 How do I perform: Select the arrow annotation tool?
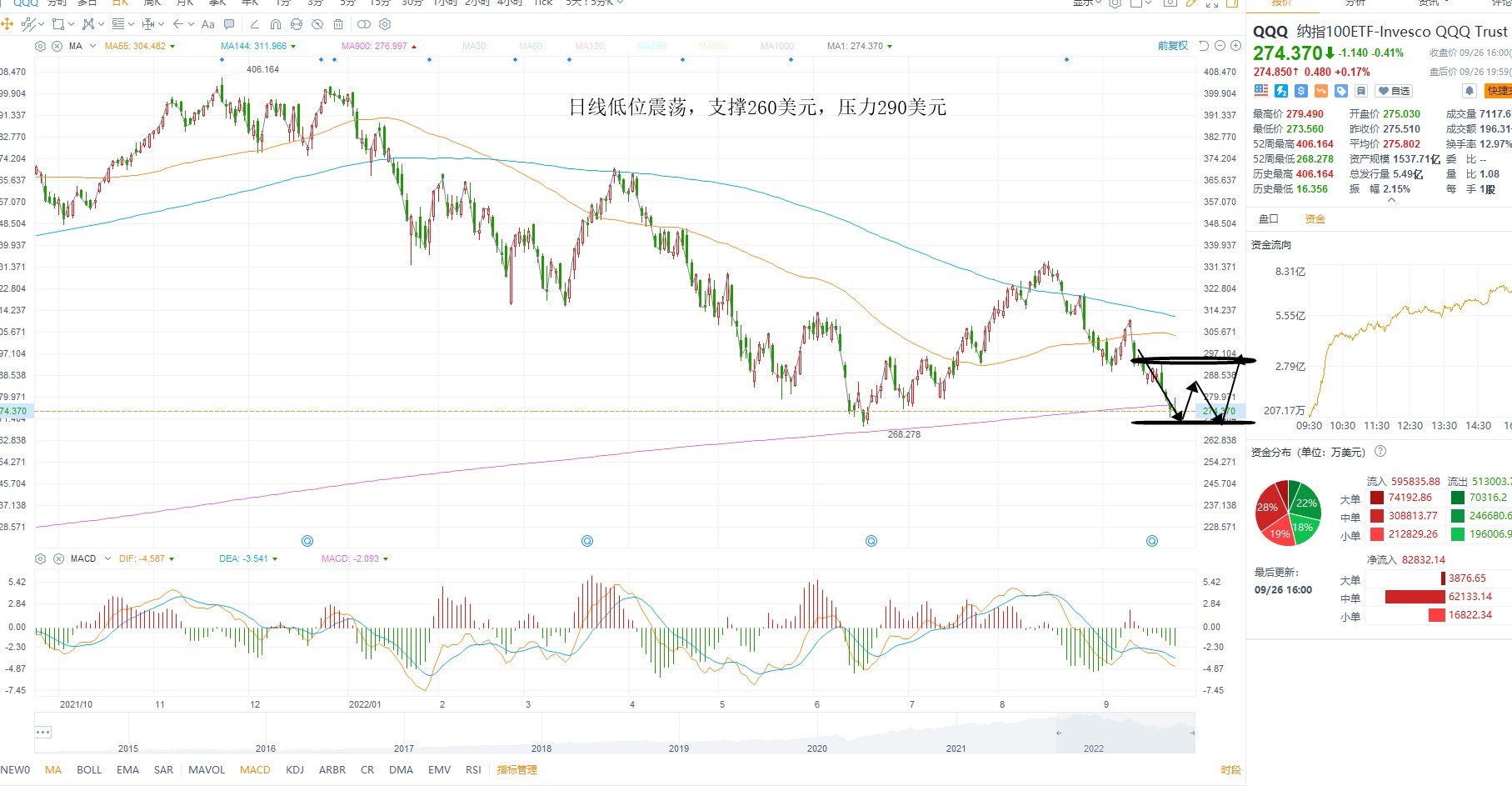178,24
